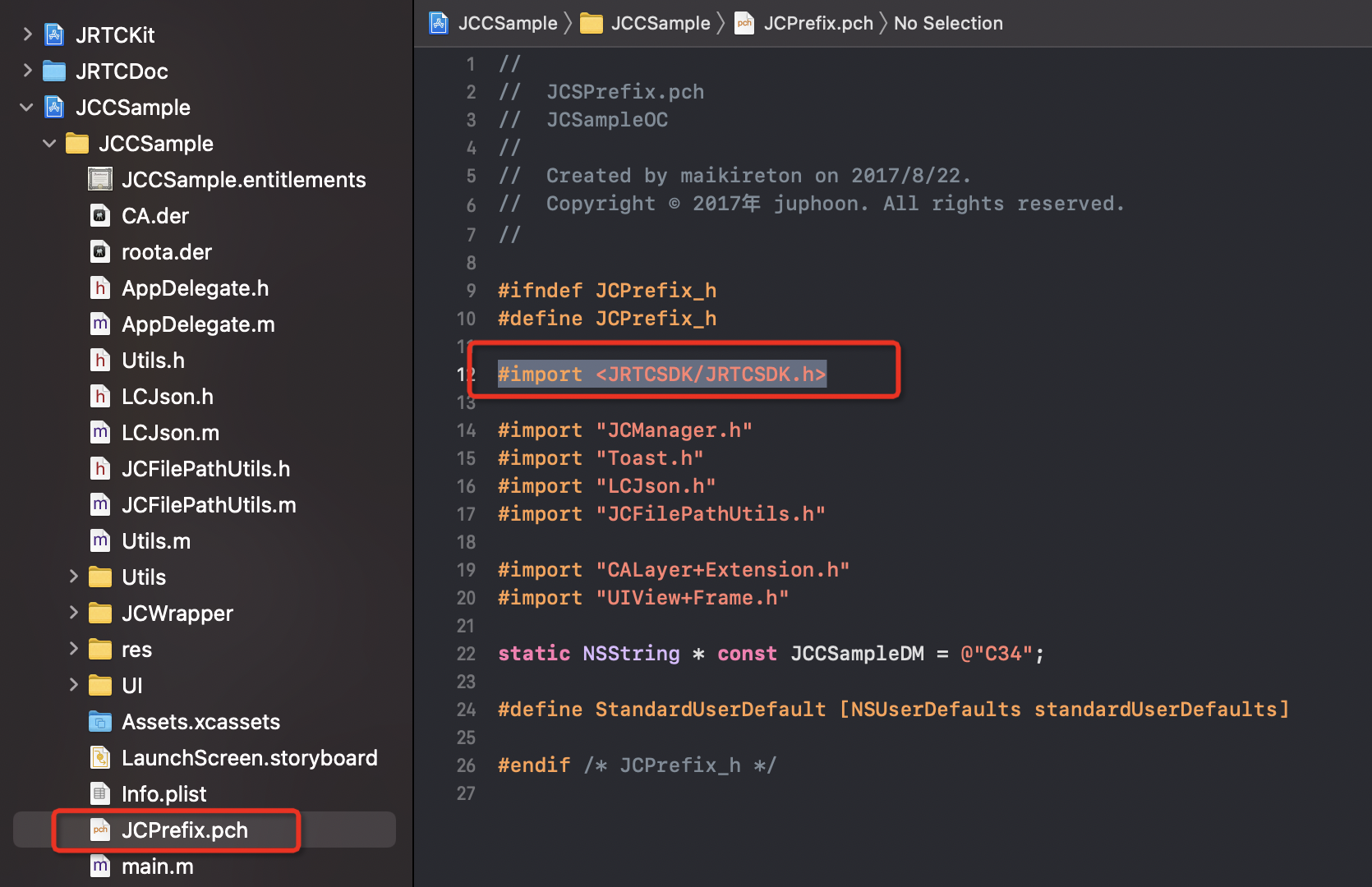
Task: Click line number 22 in the gutter
Action: (x=466, y=654)
